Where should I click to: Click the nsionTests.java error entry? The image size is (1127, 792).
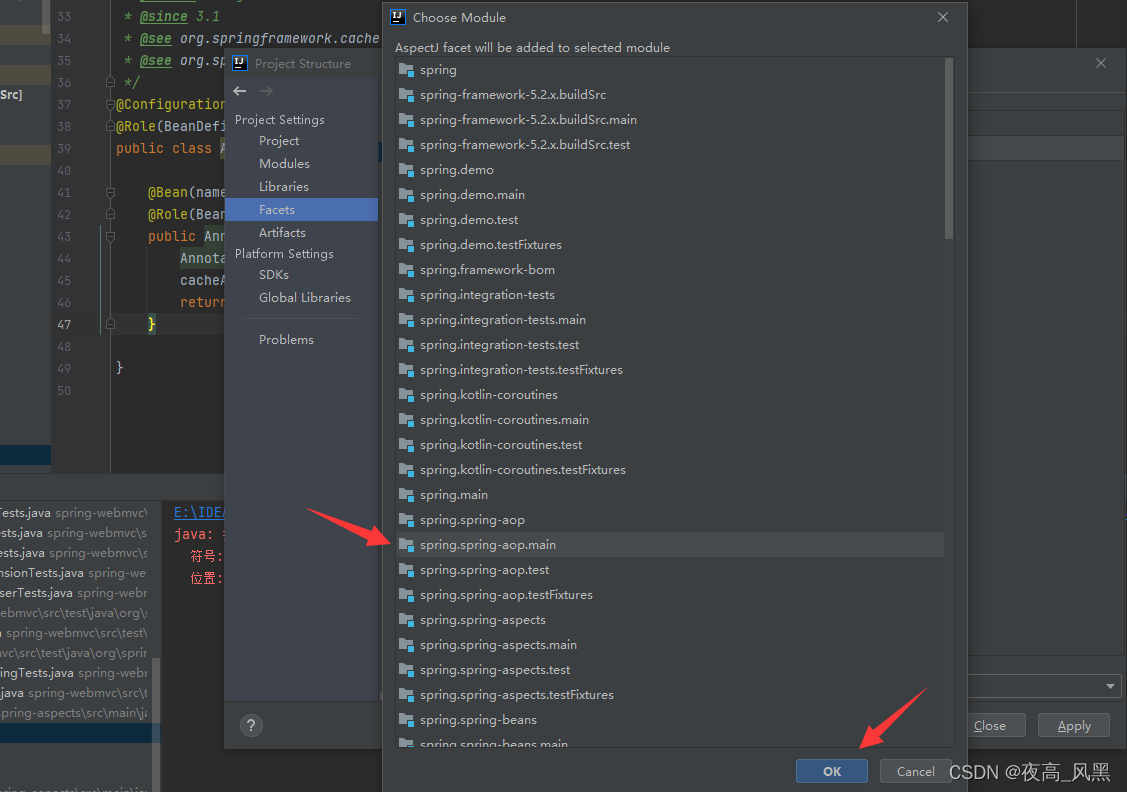[x=73, y=573]
